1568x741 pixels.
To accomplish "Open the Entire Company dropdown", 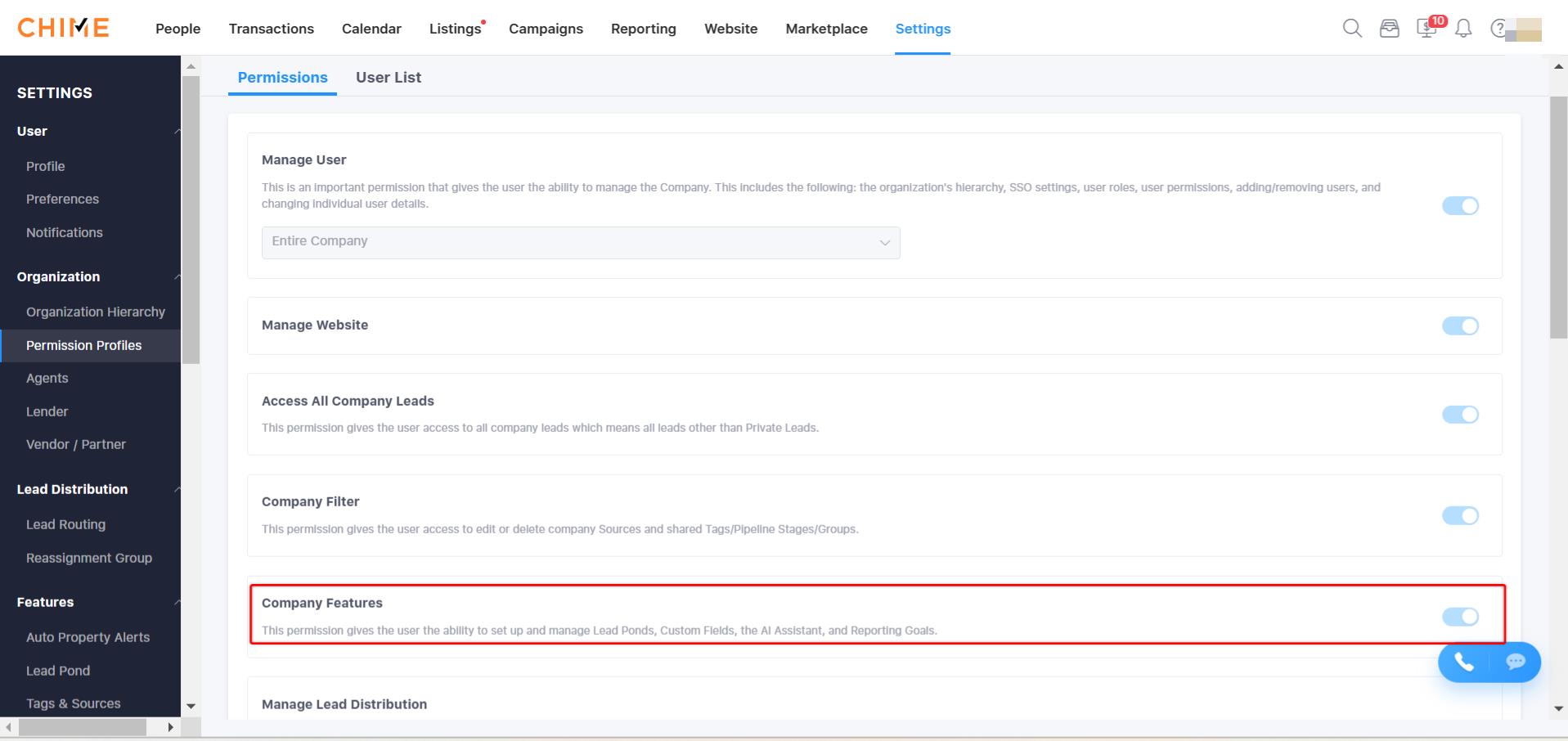I will pos(581,243).
